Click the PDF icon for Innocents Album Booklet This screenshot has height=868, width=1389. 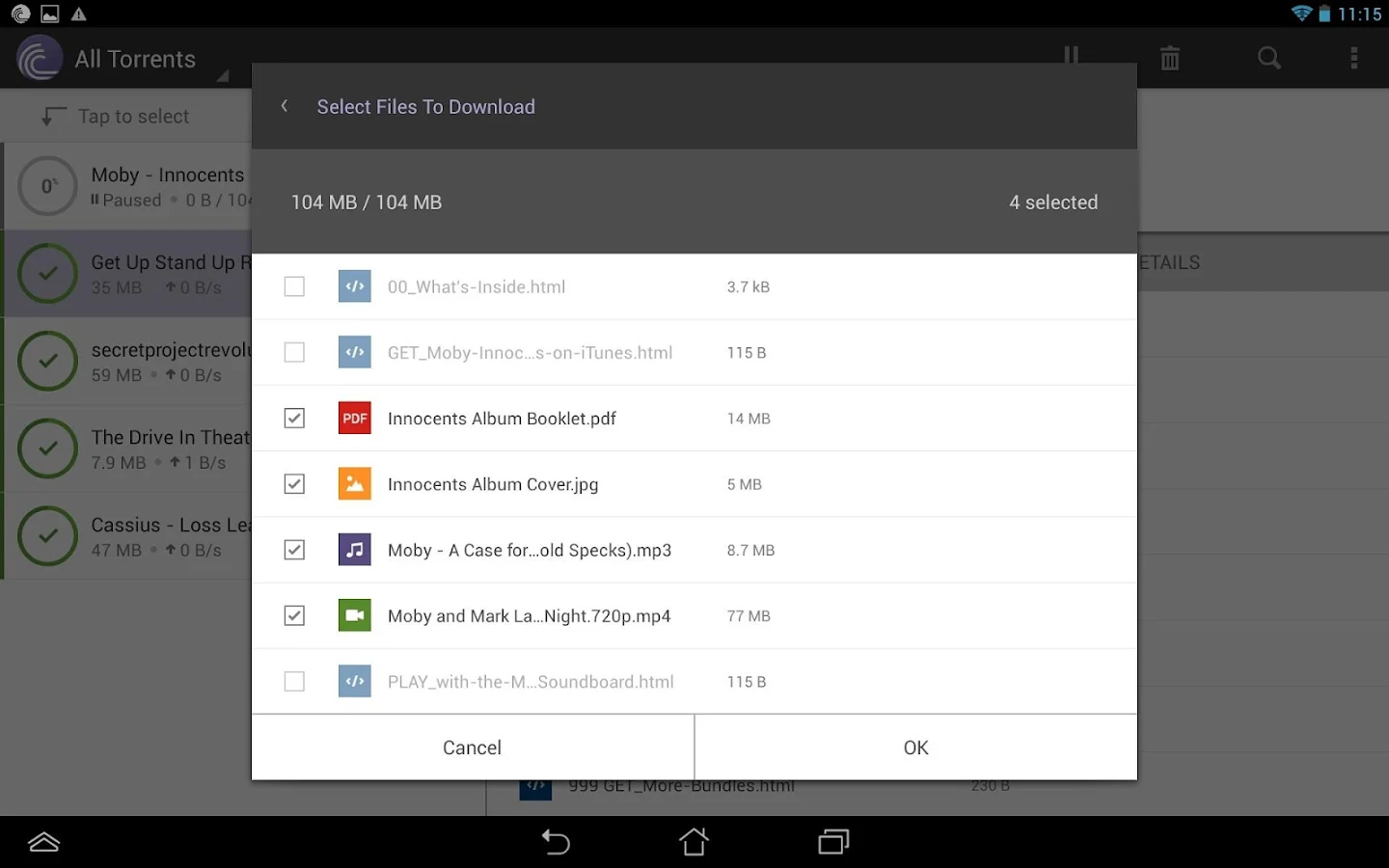[354, 418]
